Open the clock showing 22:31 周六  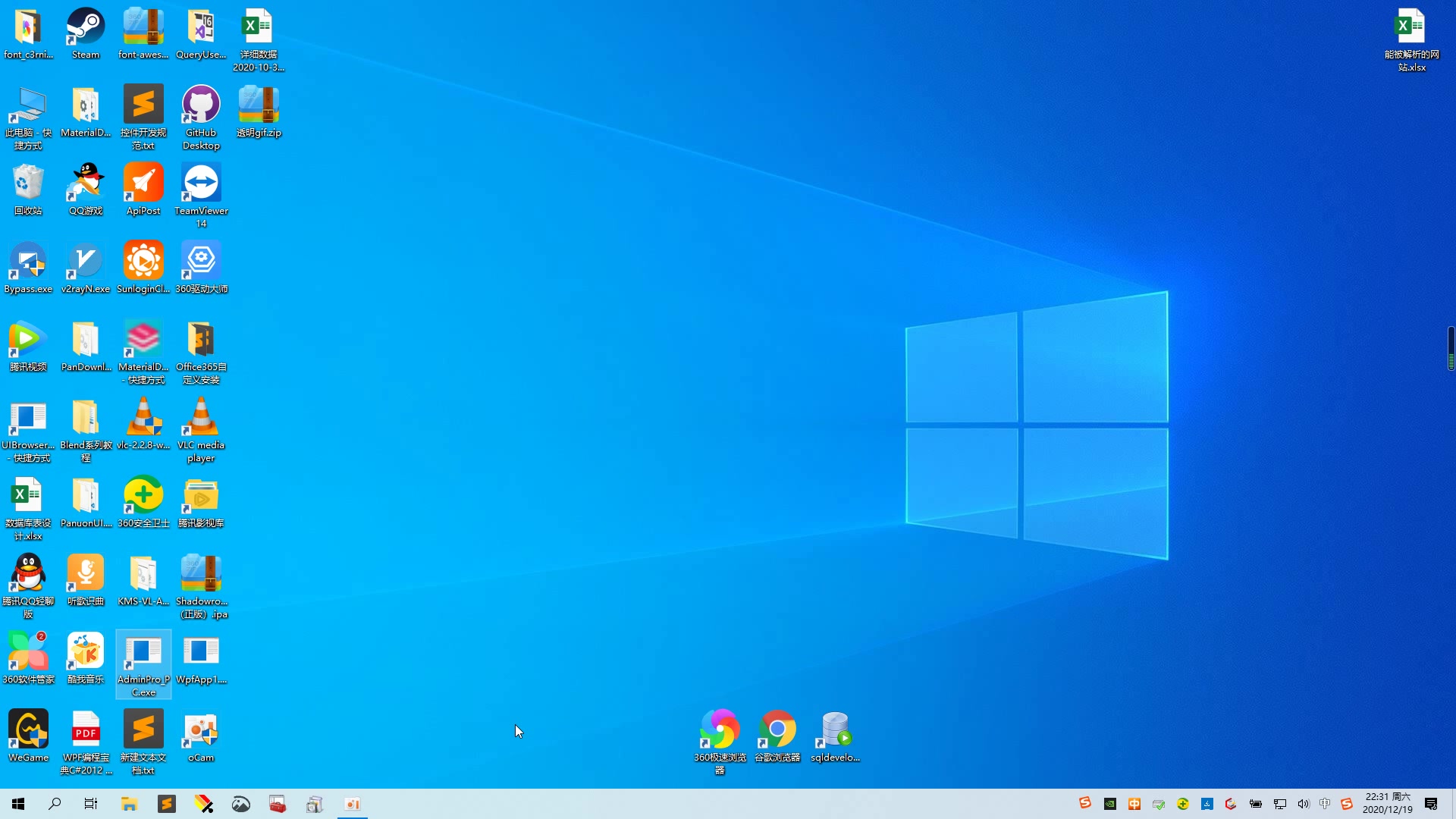click(x=1388, y=804)
